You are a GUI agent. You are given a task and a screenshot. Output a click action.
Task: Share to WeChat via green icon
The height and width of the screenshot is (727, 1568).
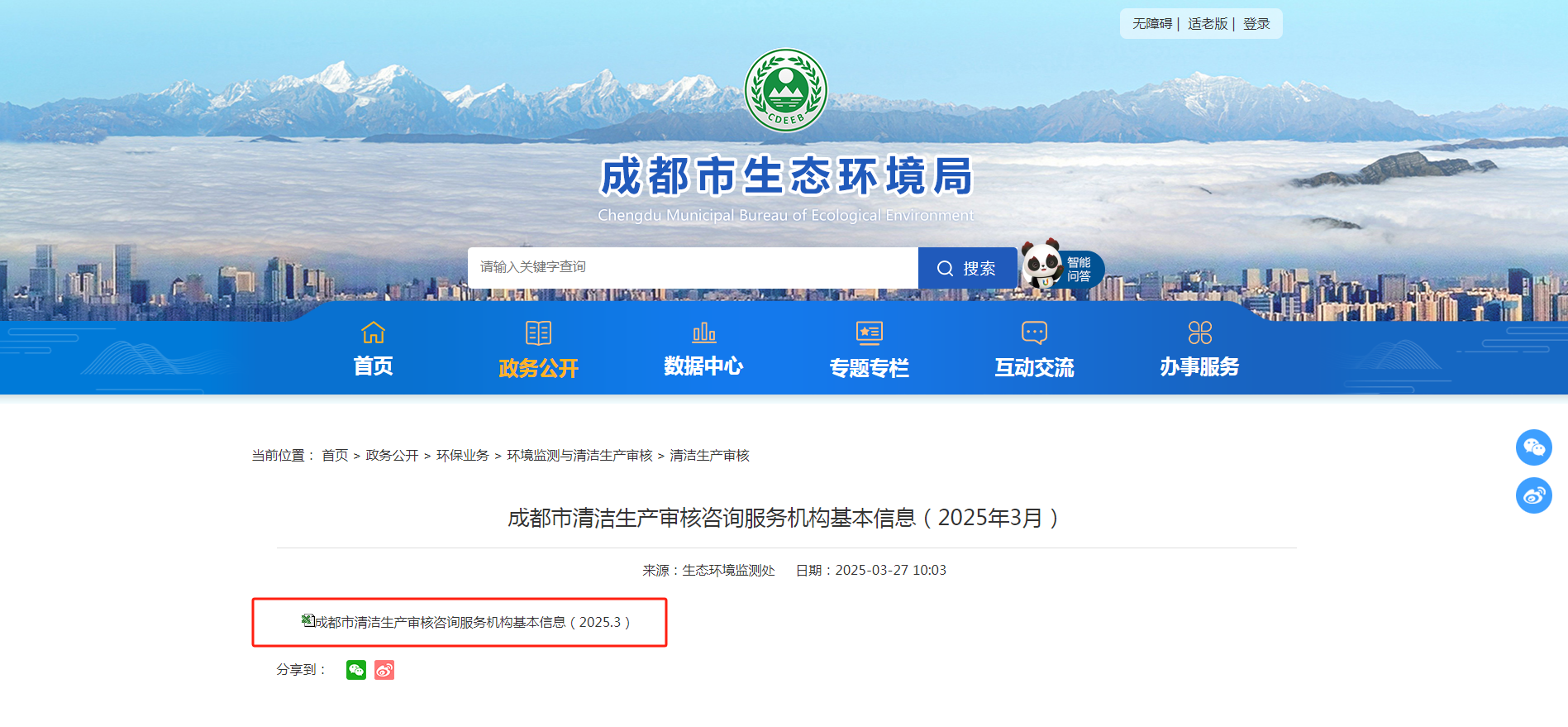pyautogui.click(x=356, y=670)
